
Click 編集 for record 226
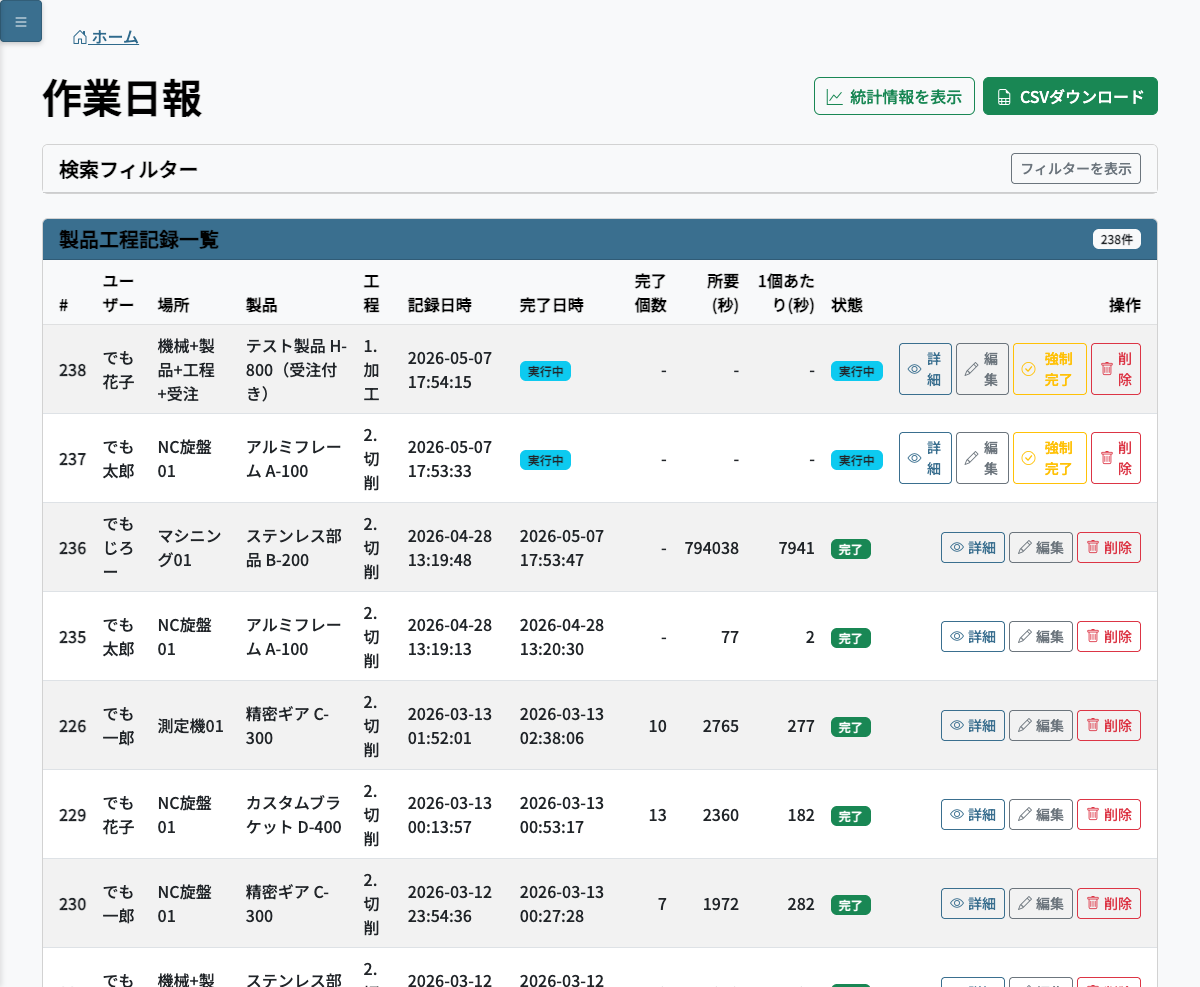coord(1041,725)
